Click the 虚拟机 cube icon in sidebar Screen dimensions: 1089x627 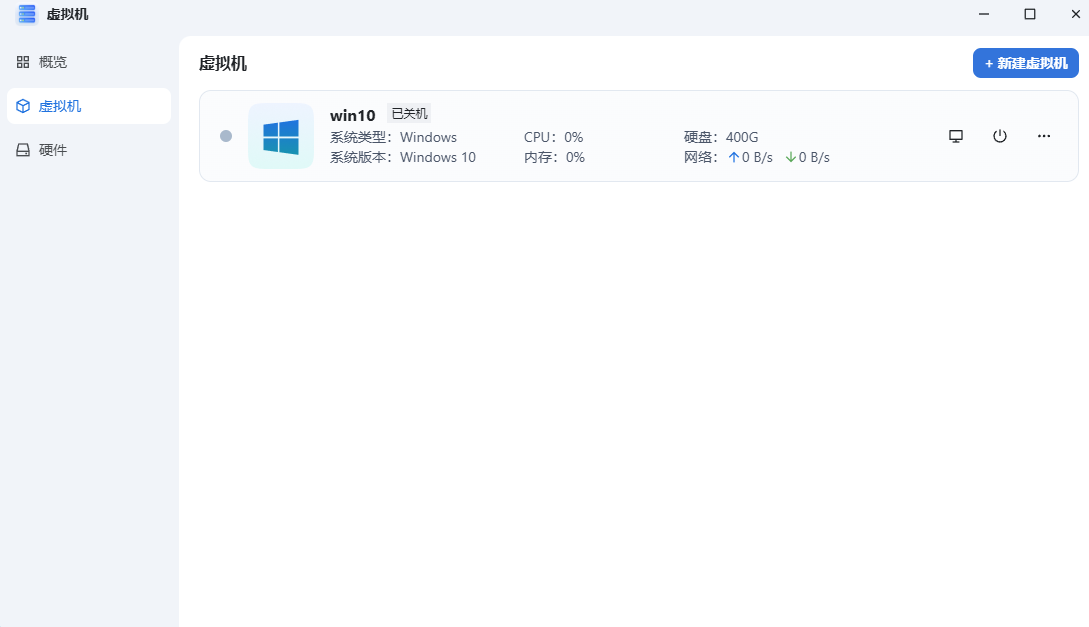click(23, 106)
